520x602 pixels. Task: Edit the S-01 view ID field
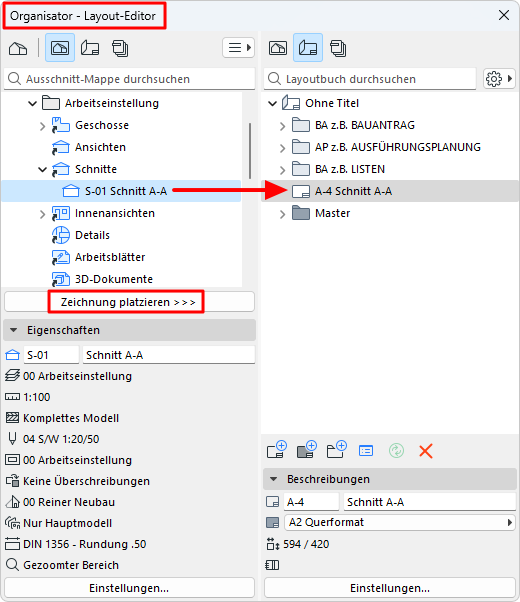51,355
